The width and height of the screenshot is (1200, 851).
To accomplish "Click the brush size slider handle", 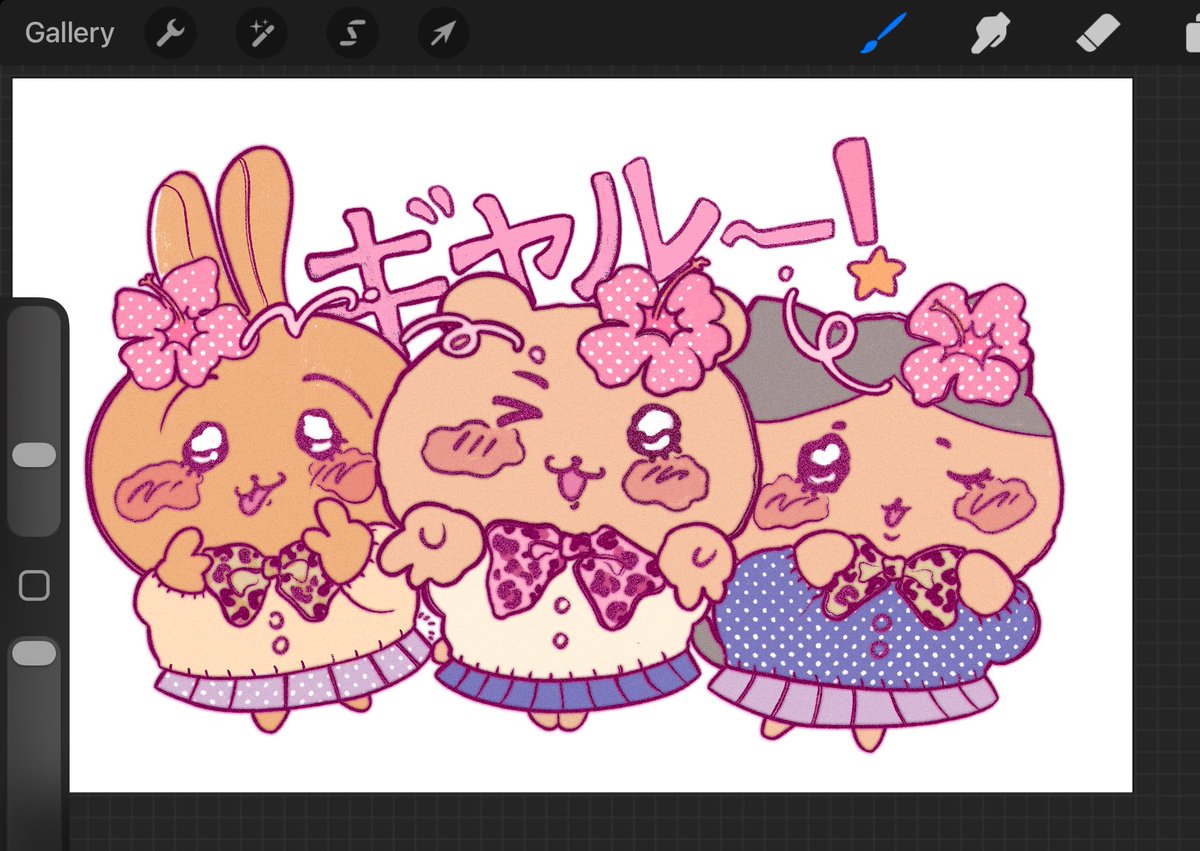I will click(x=34, y=455).
